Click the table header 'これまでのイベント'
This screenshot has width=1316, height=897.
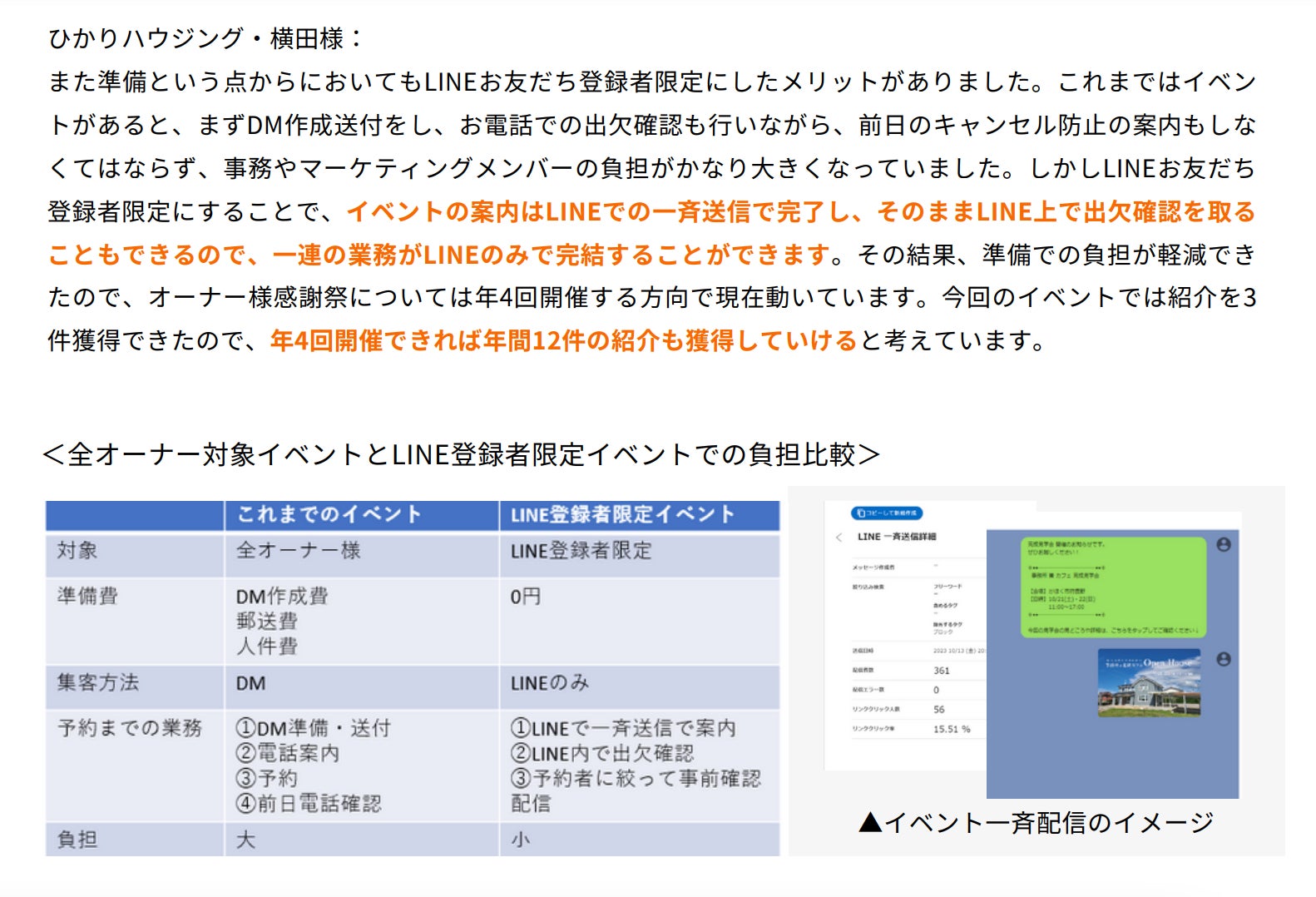tap(329, 514)
